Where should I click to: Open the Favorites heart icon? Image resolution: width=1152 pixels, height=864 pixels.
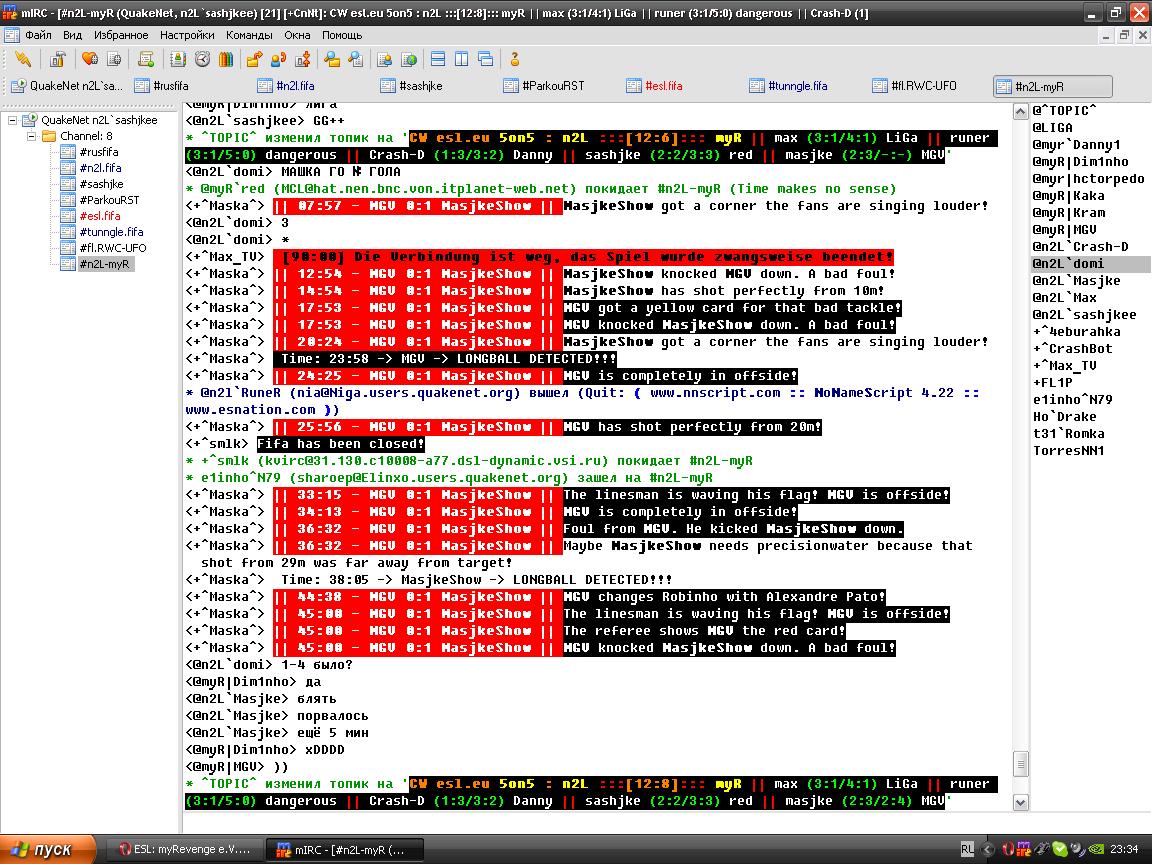point(90,59)
